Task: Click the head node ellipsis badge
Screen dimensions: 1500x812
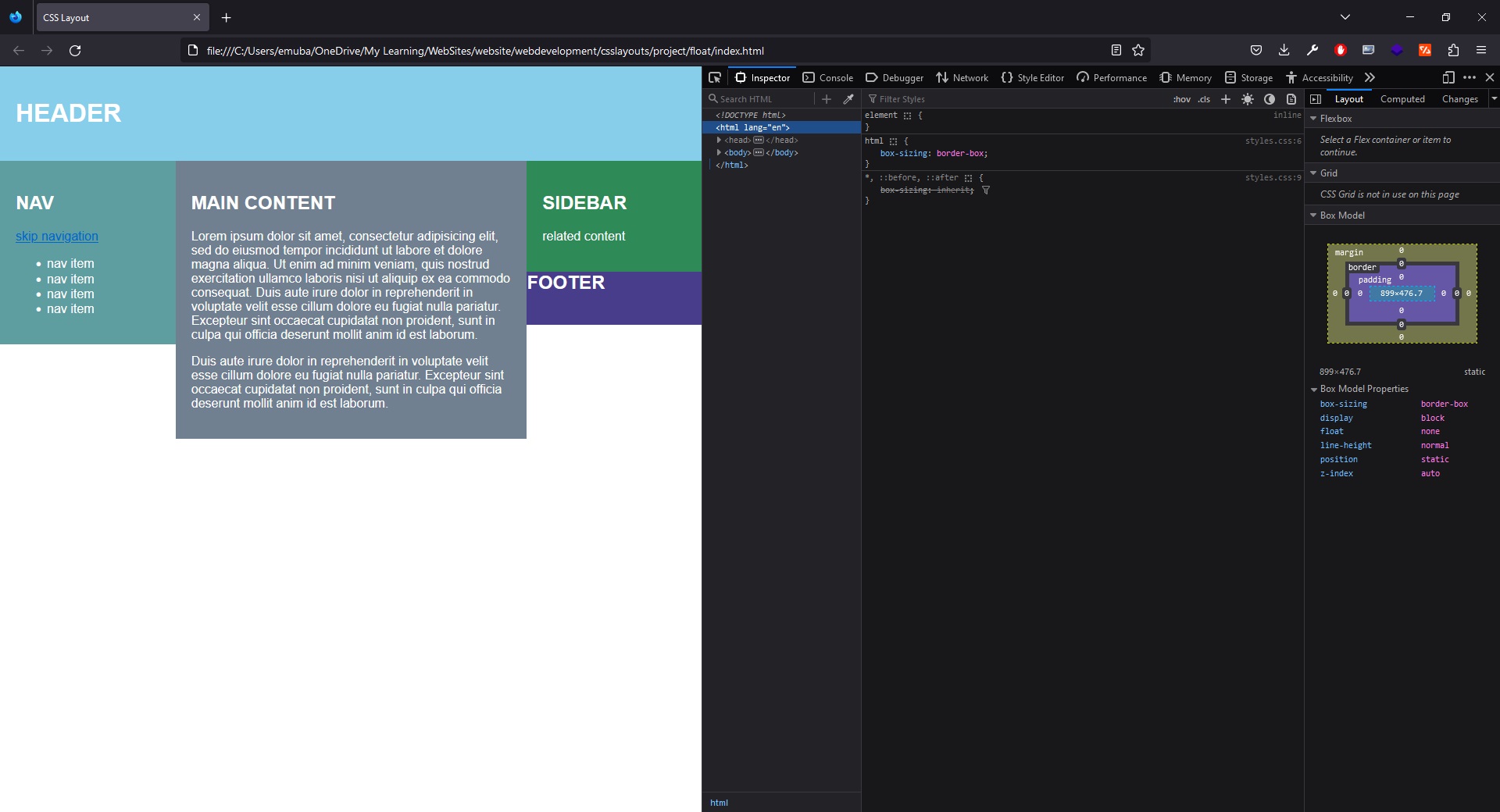Action: click(758, 141)
